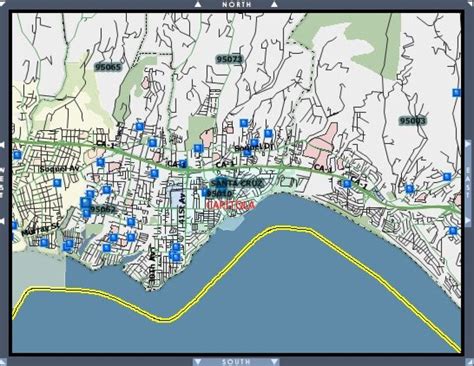Select the blue marker directly left of 95062 label
Screen dimensions: 474x366
pos(86,213)
